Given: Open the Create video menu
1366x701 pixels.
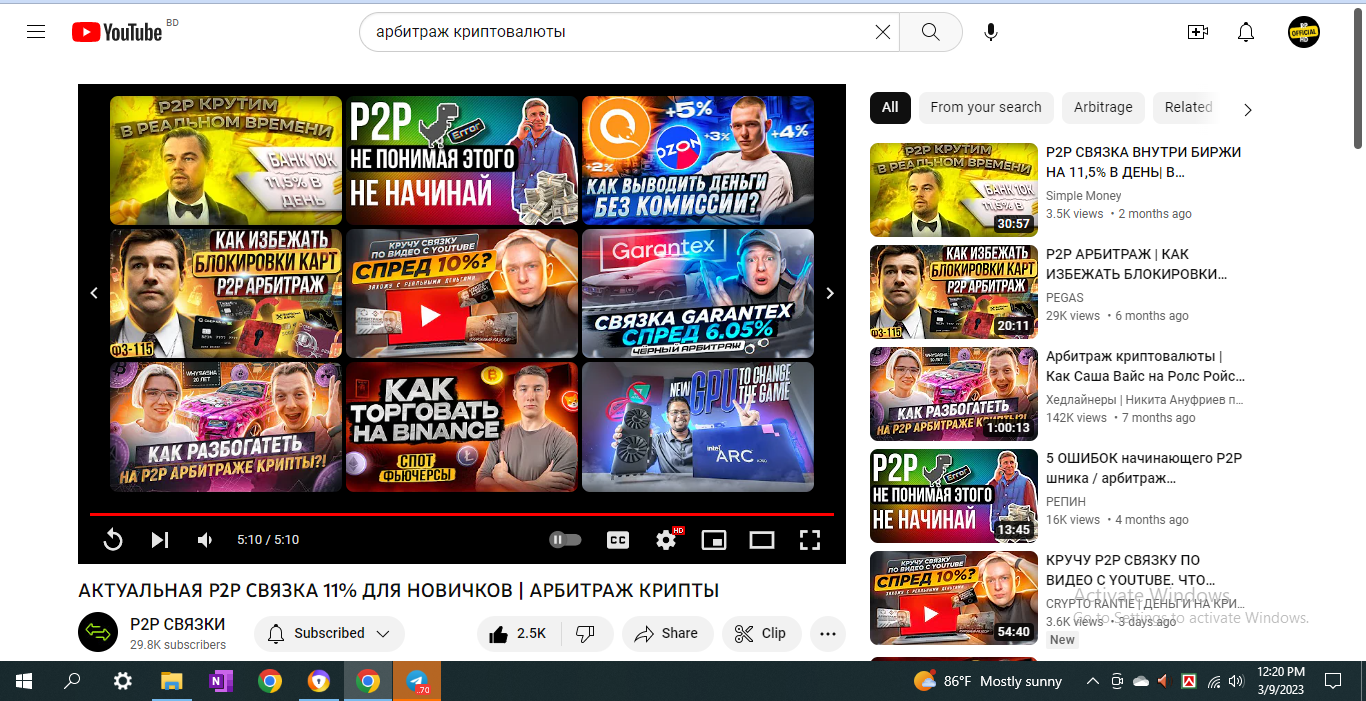Looking at the screenshot, I should [x=1197, y=32].
